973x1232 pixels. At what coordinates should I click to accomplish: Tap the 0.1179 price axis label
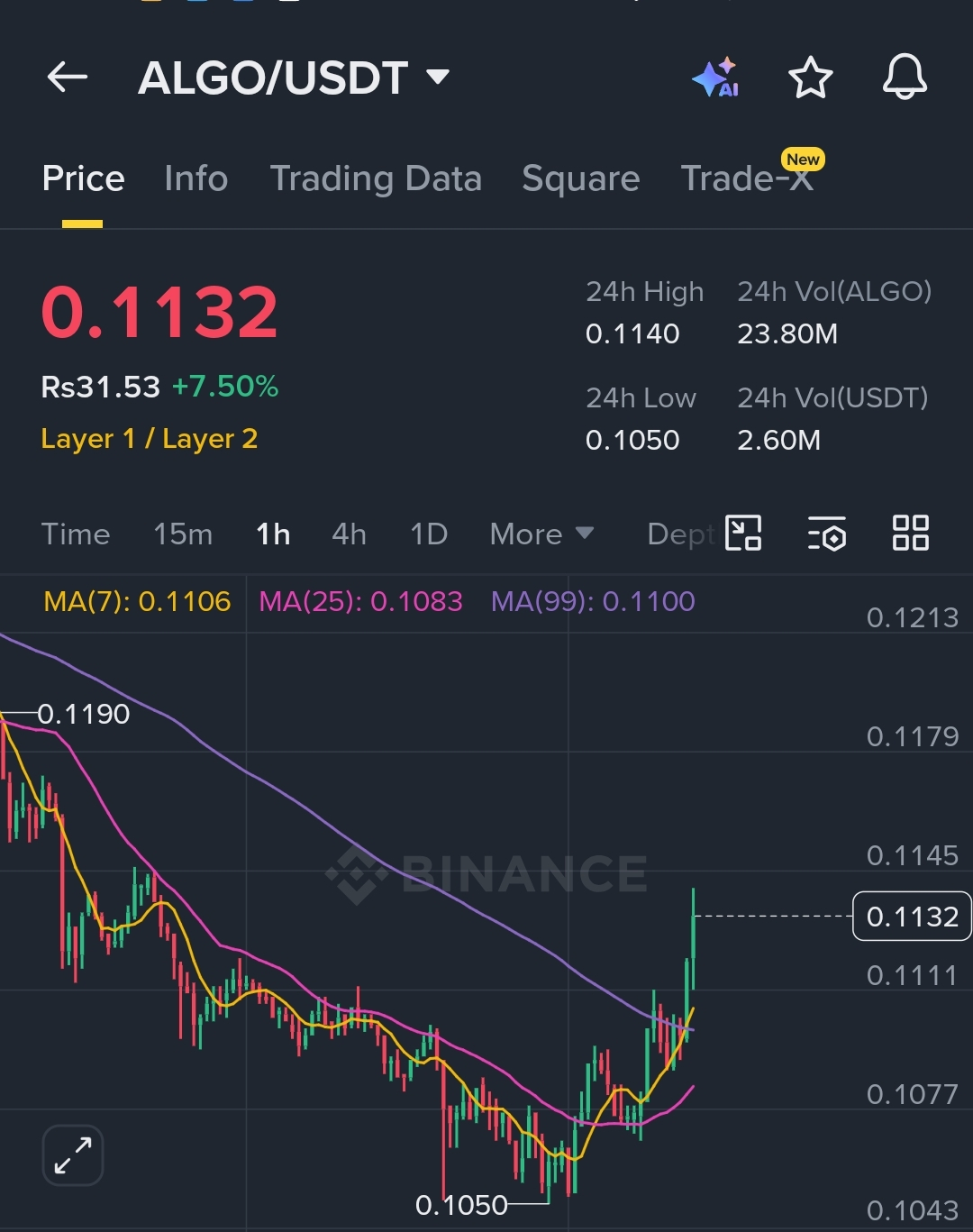tap(912, 737)
